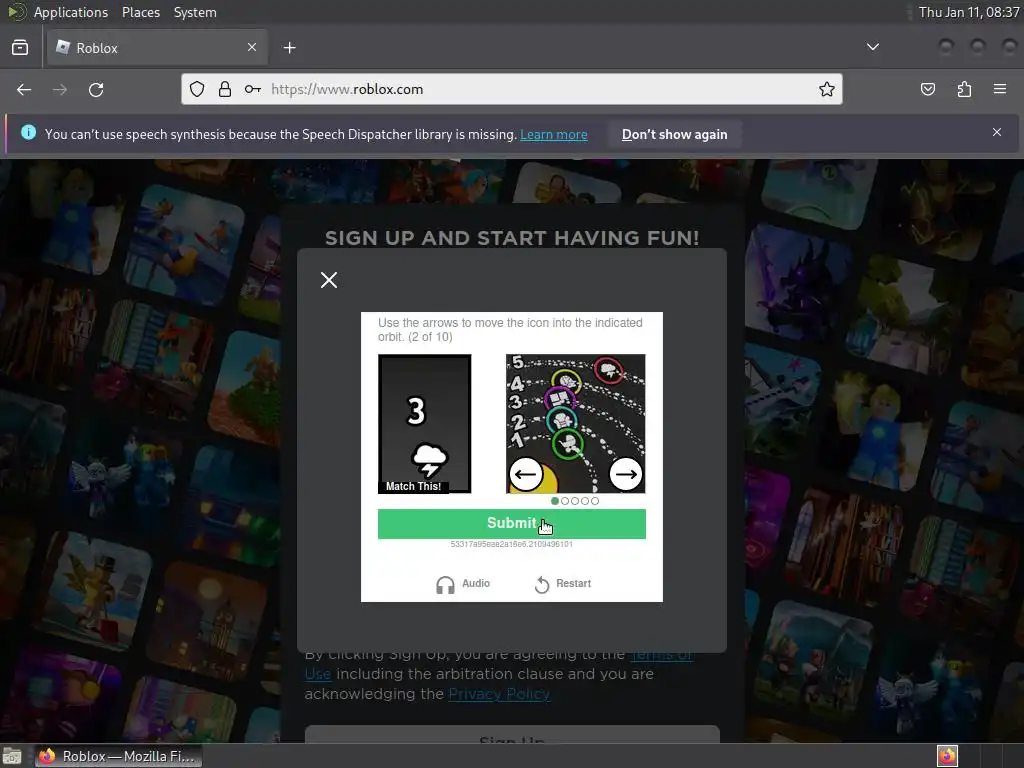The height and width of the screenshot is (768, 1024).
Task: Click the Match This! reference image
Action: point(424,424)
